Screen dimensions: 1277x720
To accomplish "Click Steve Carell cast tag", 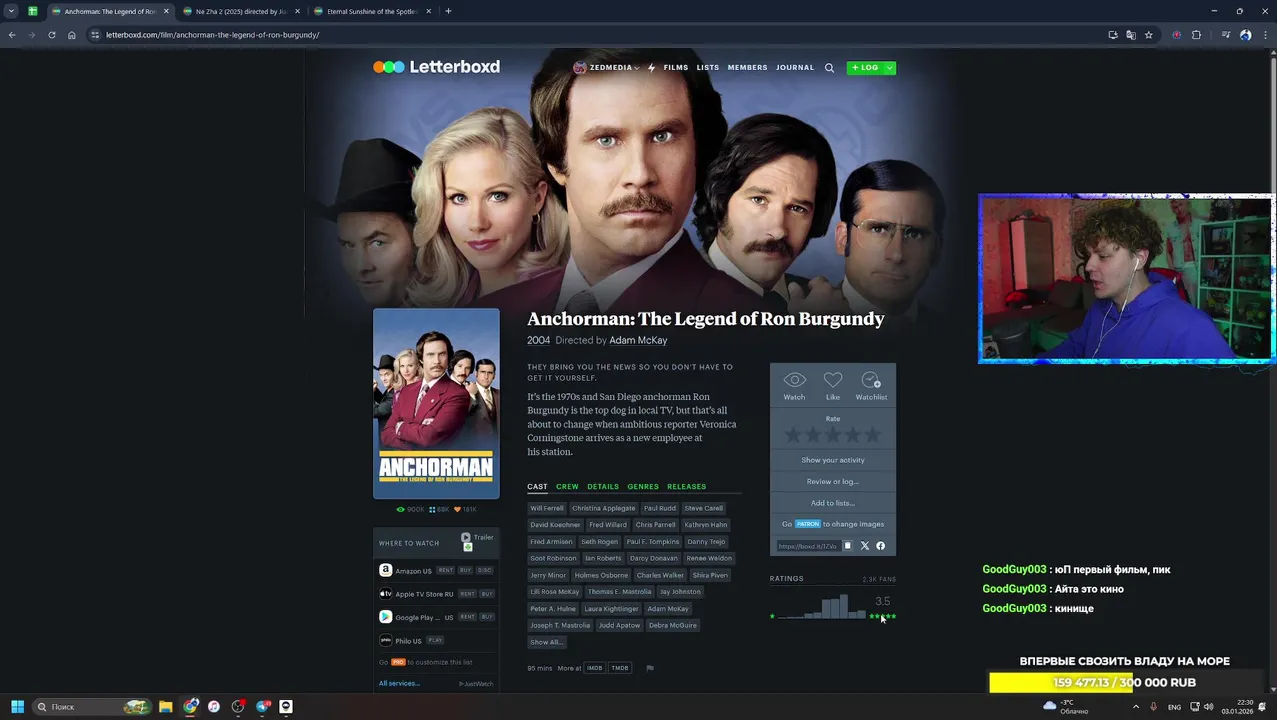I will pyautogui.click(x=704, y=508).
